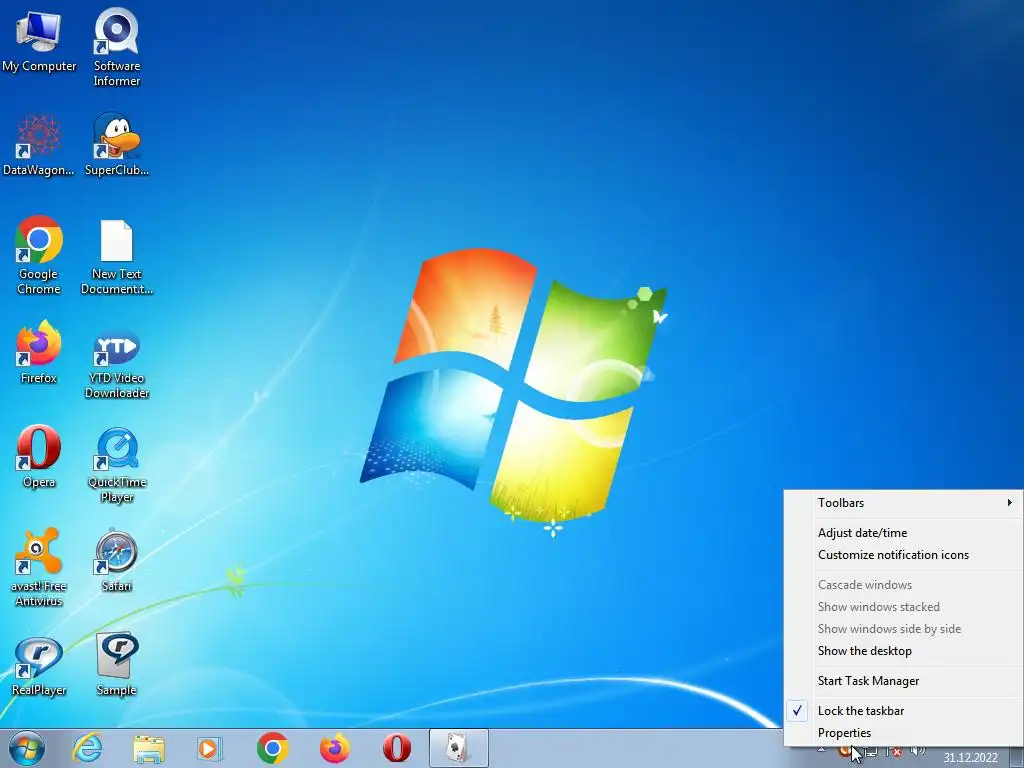Toggle Lock the taskbar option
This screenshot has height=768, width=1024.
(903, 711)
